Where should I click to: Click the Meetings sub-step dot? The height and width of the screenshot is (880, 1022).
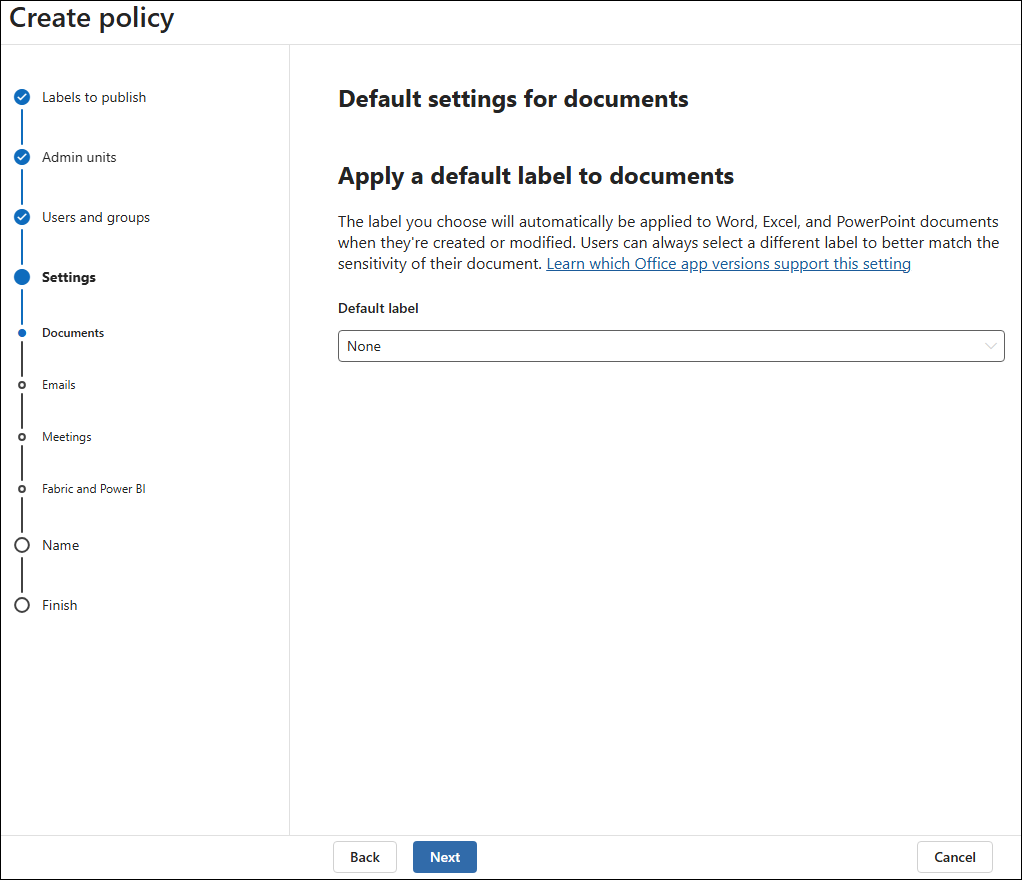pyautogui.click(x=22, y=437)
